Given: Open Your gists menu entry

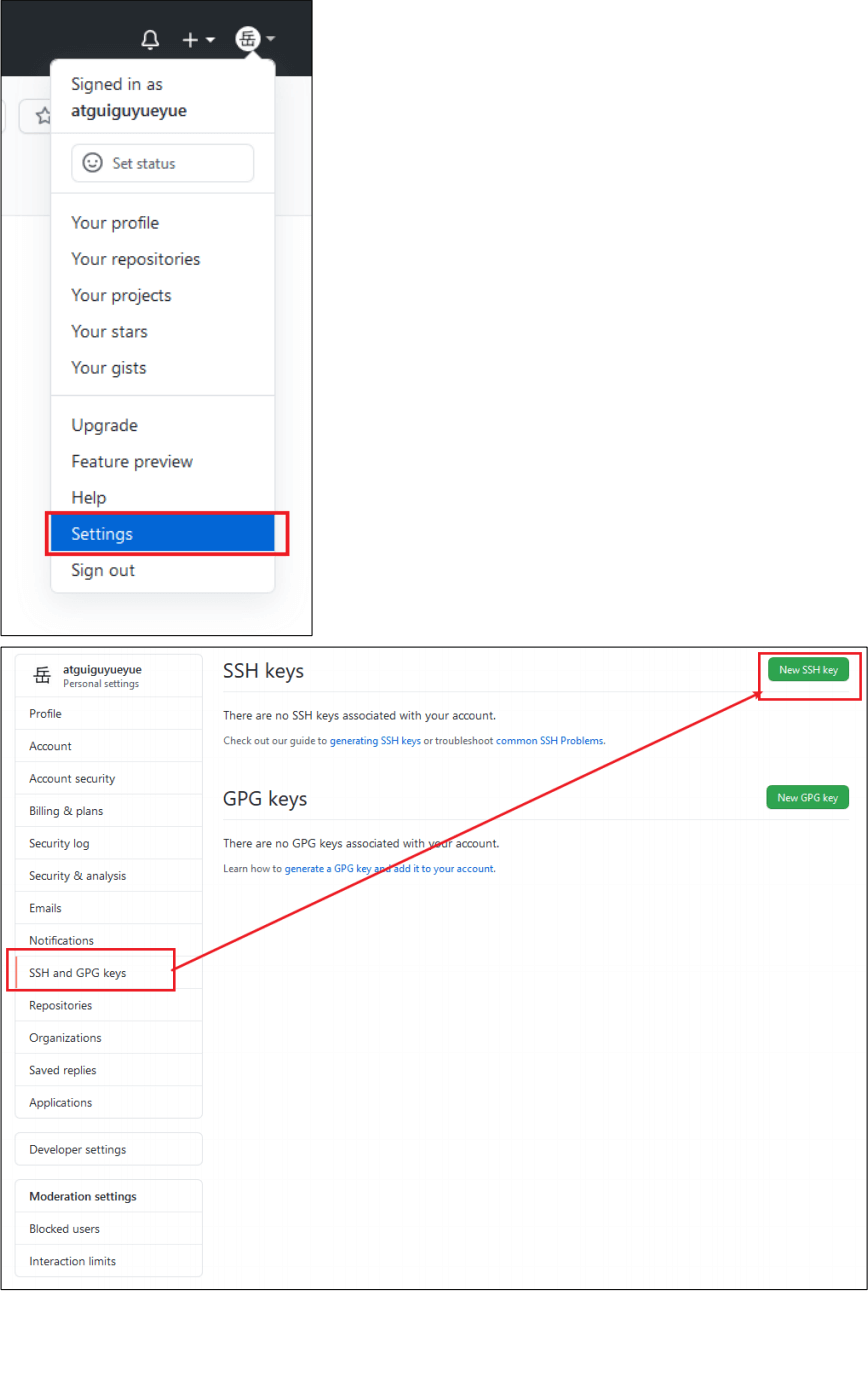Looking at the screenshot, I should click(162, 367).
